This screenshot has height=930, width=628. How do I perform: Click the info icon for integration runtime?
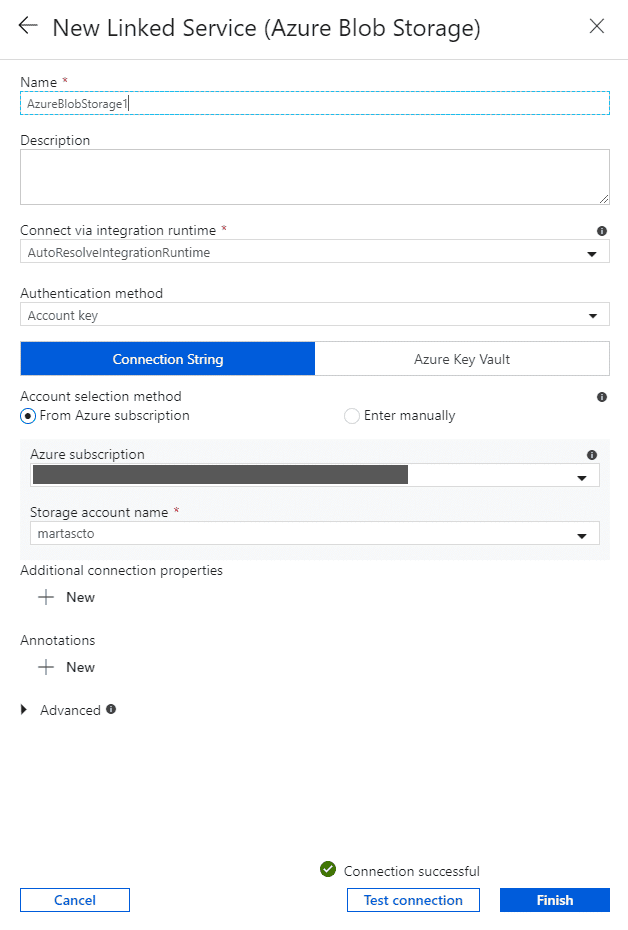pyautogui.click(x=601, y=231)
